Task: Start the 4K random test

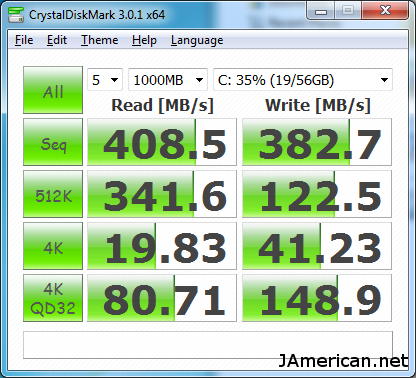Action: coord(53,246)
